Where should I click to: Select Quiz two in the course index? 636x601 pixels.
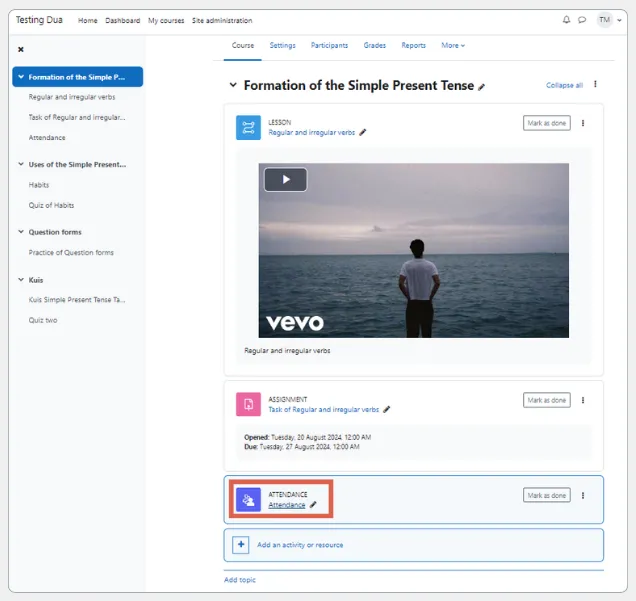pyautogui.click(x=43, y=320)
